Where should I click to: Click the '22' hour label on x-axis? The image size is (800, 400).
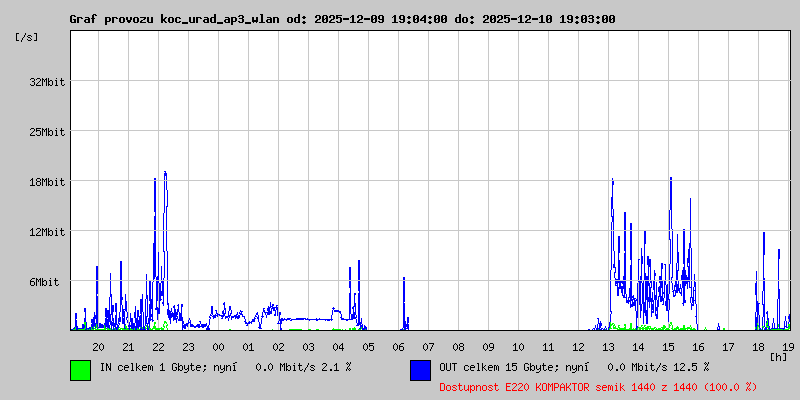pos(159,347)
